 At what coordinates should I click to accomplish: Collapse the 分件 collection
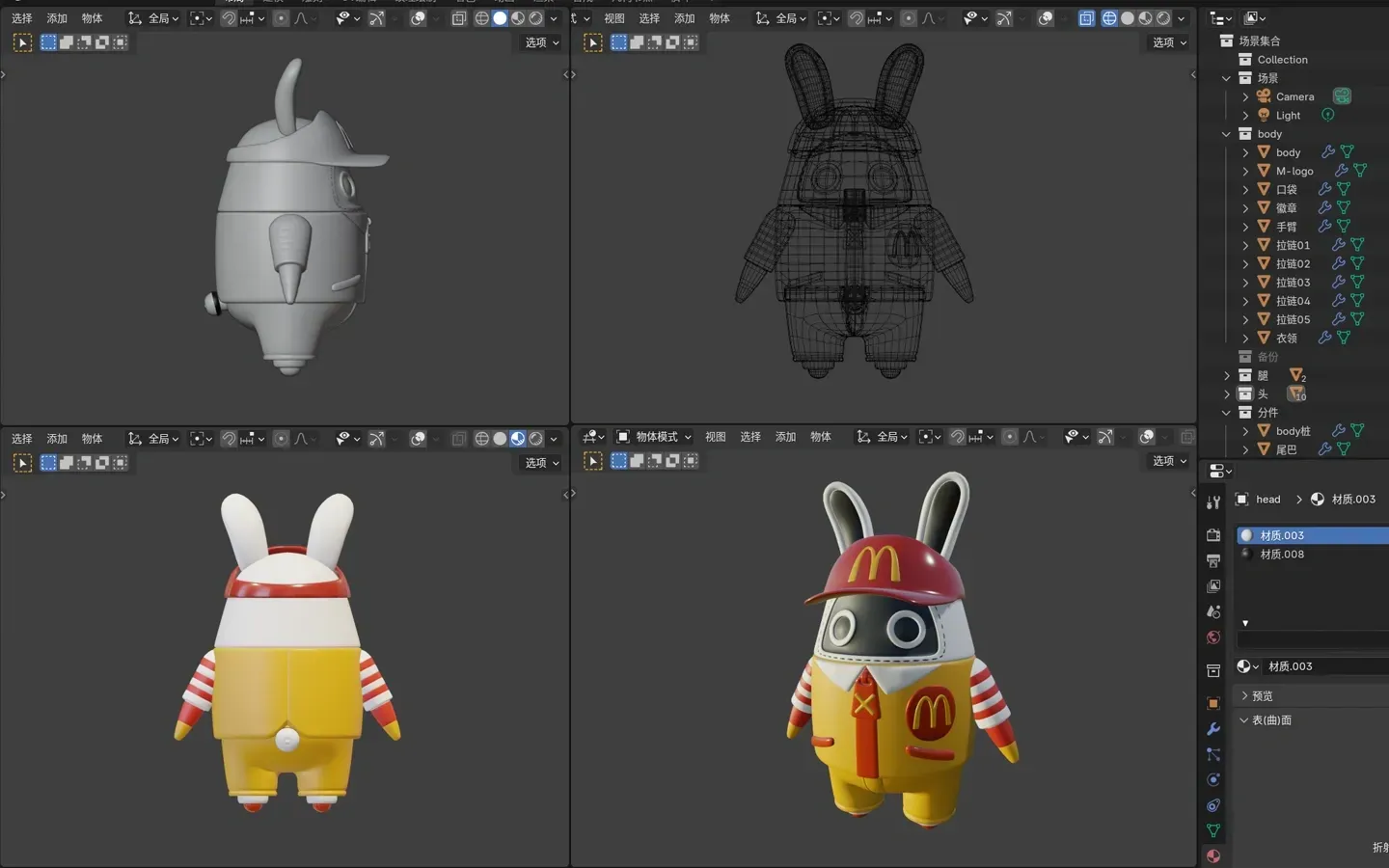(1226, 412)
